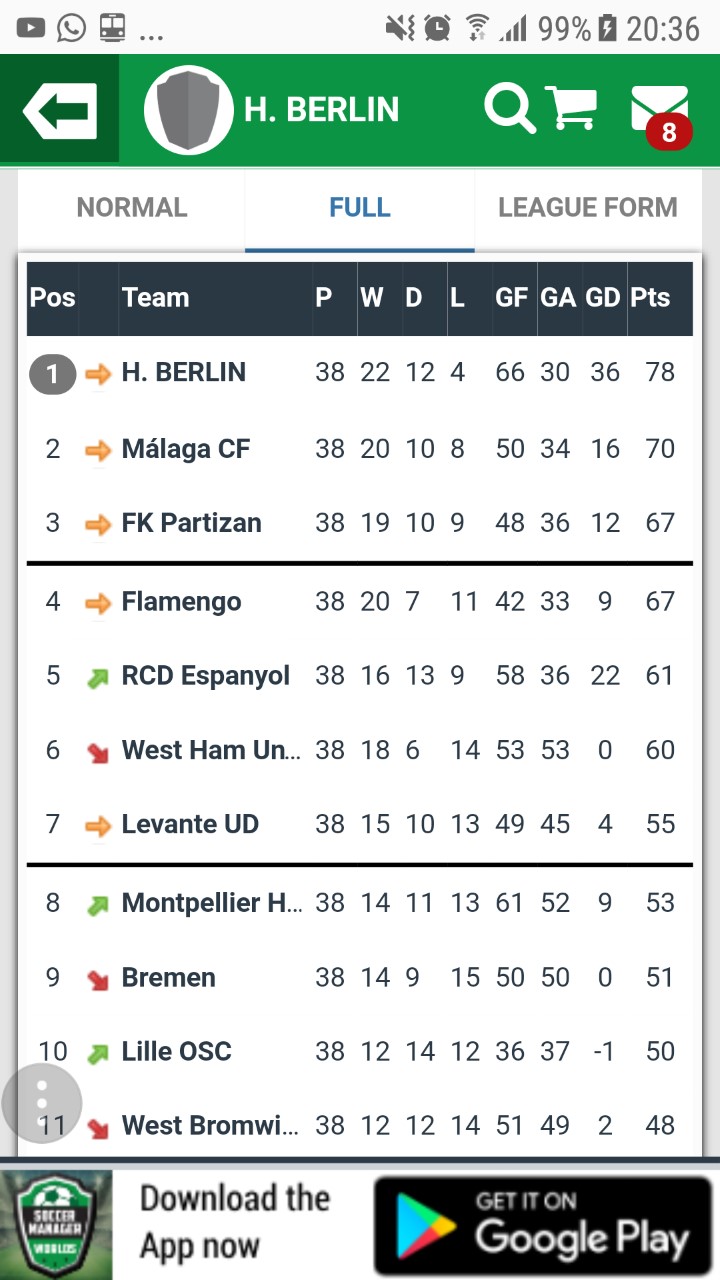Tap the green up arrow beside Lille OSC
Image resolution: width=720 pixels, height=1280 pixels.
pyautogui.click(x=98, y=1053)
